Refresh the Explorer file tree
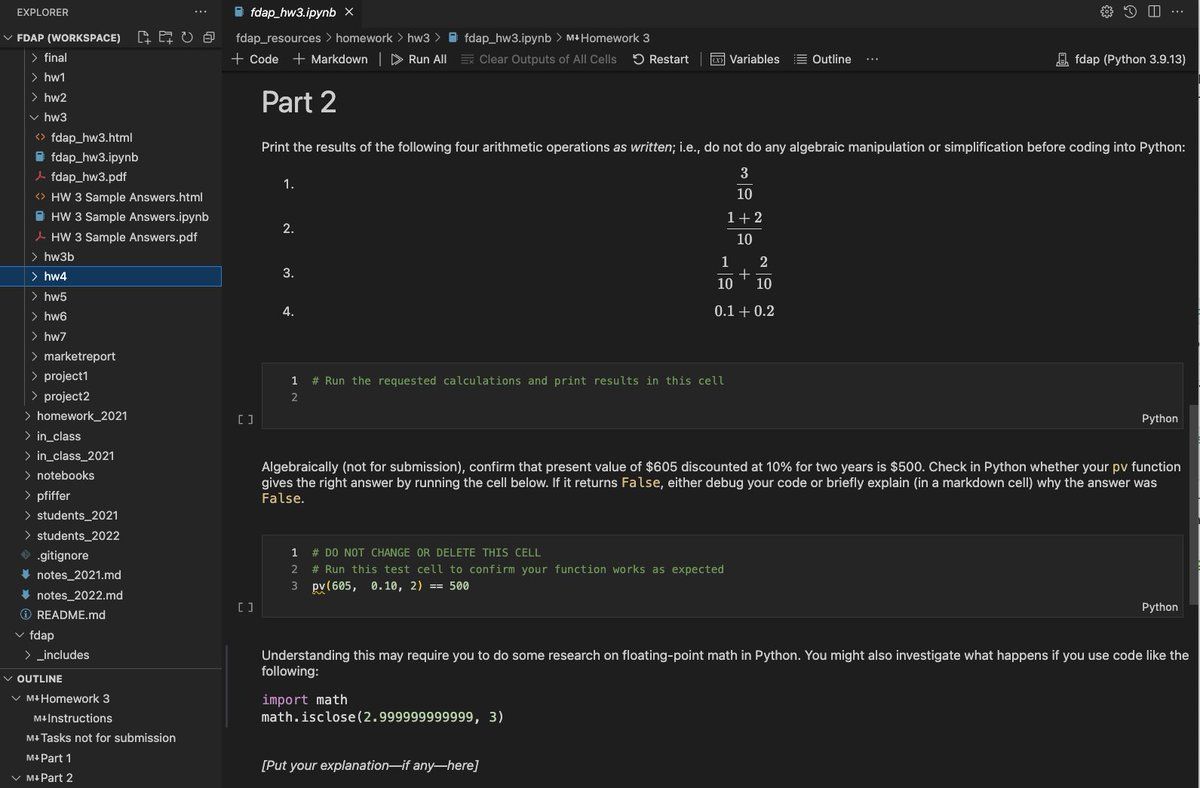 click(186, 38)
